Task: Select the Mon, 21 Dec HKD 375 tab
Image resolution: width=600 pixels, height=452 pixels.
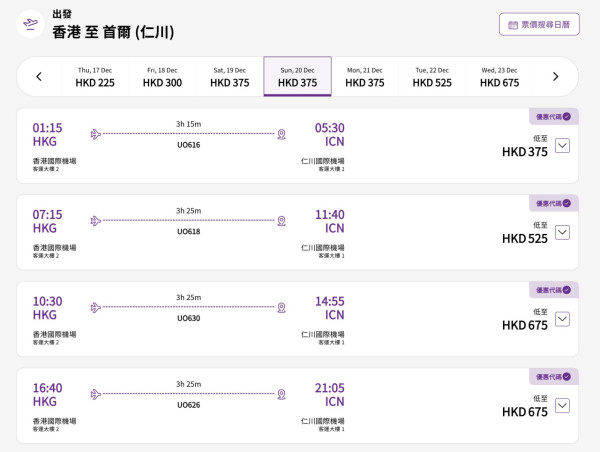Action: pos(365,77)
